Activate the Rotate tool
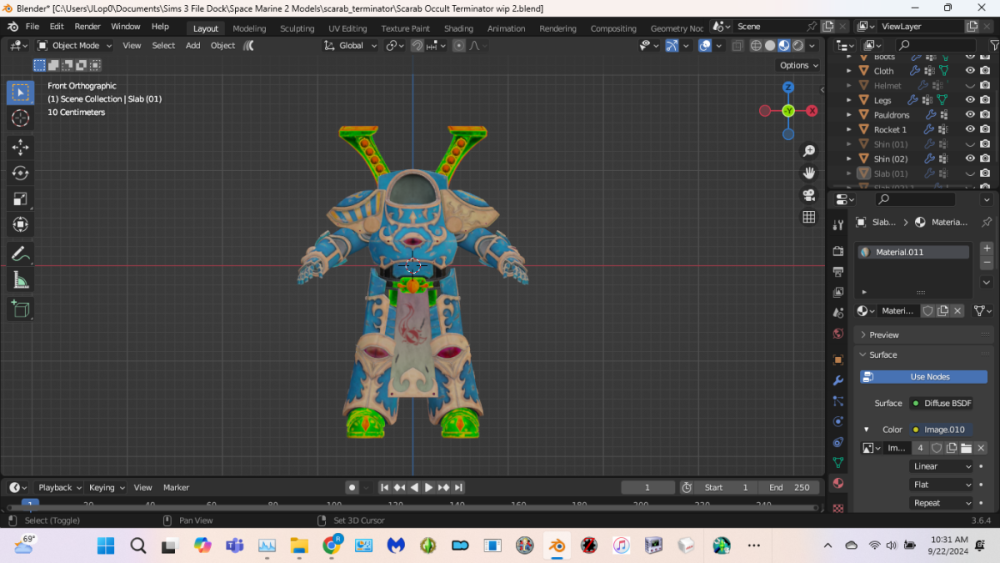 click(x=20, y=173)
